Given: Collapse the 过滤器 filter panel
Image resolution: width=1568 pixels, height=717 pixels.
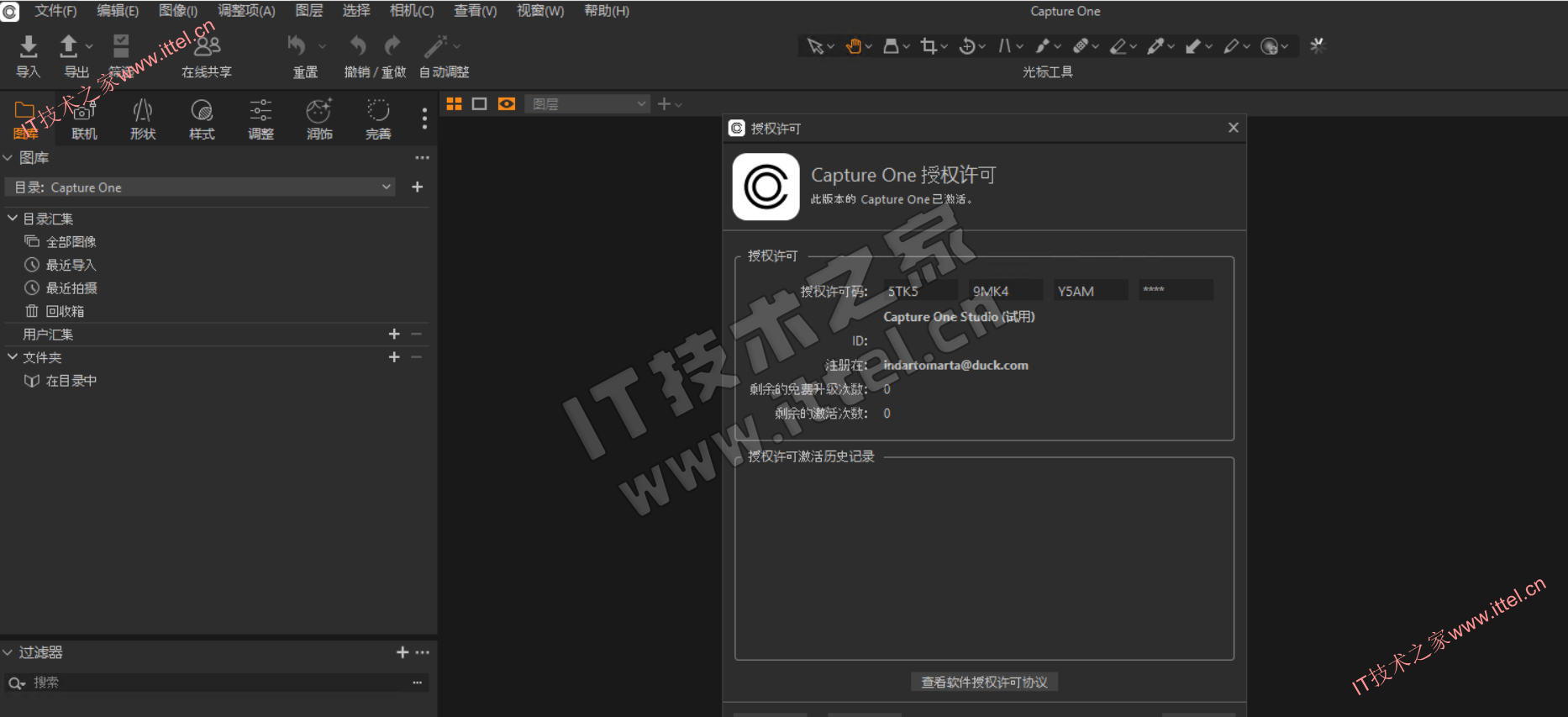Looking at the screenshot, I should coord(8,652).
